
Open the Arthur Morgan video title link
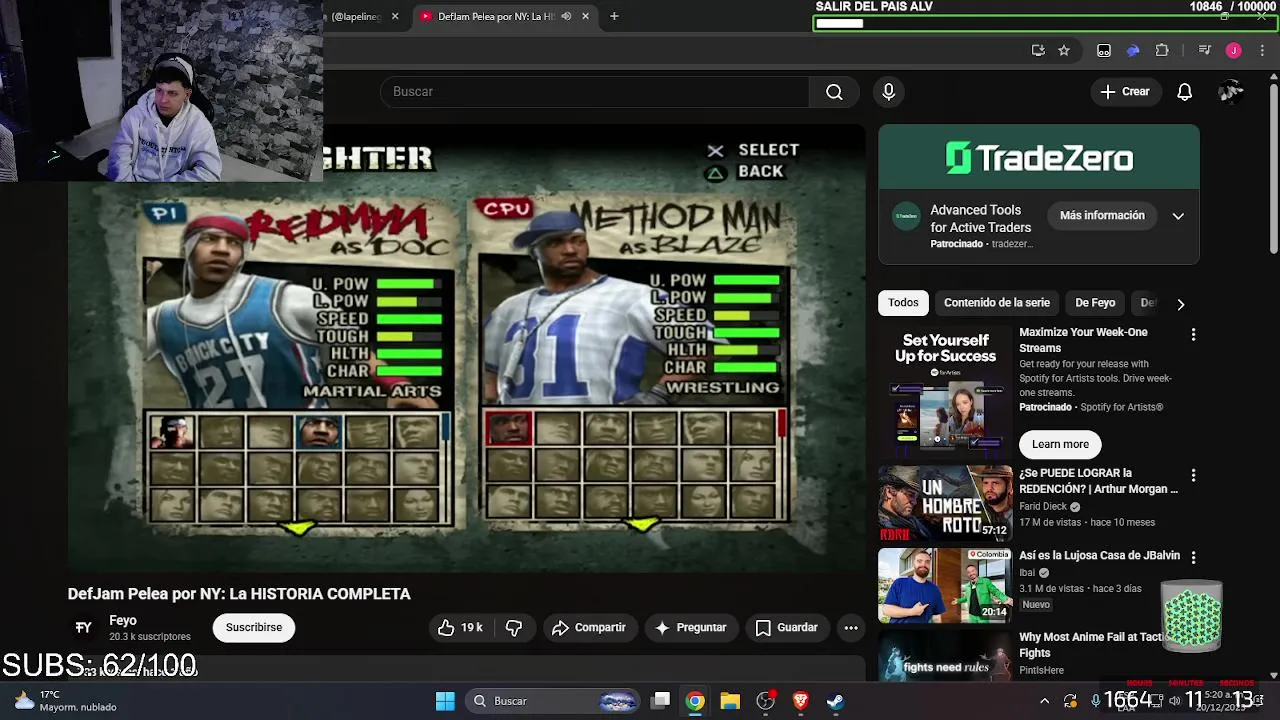(x=1098, y=481)
